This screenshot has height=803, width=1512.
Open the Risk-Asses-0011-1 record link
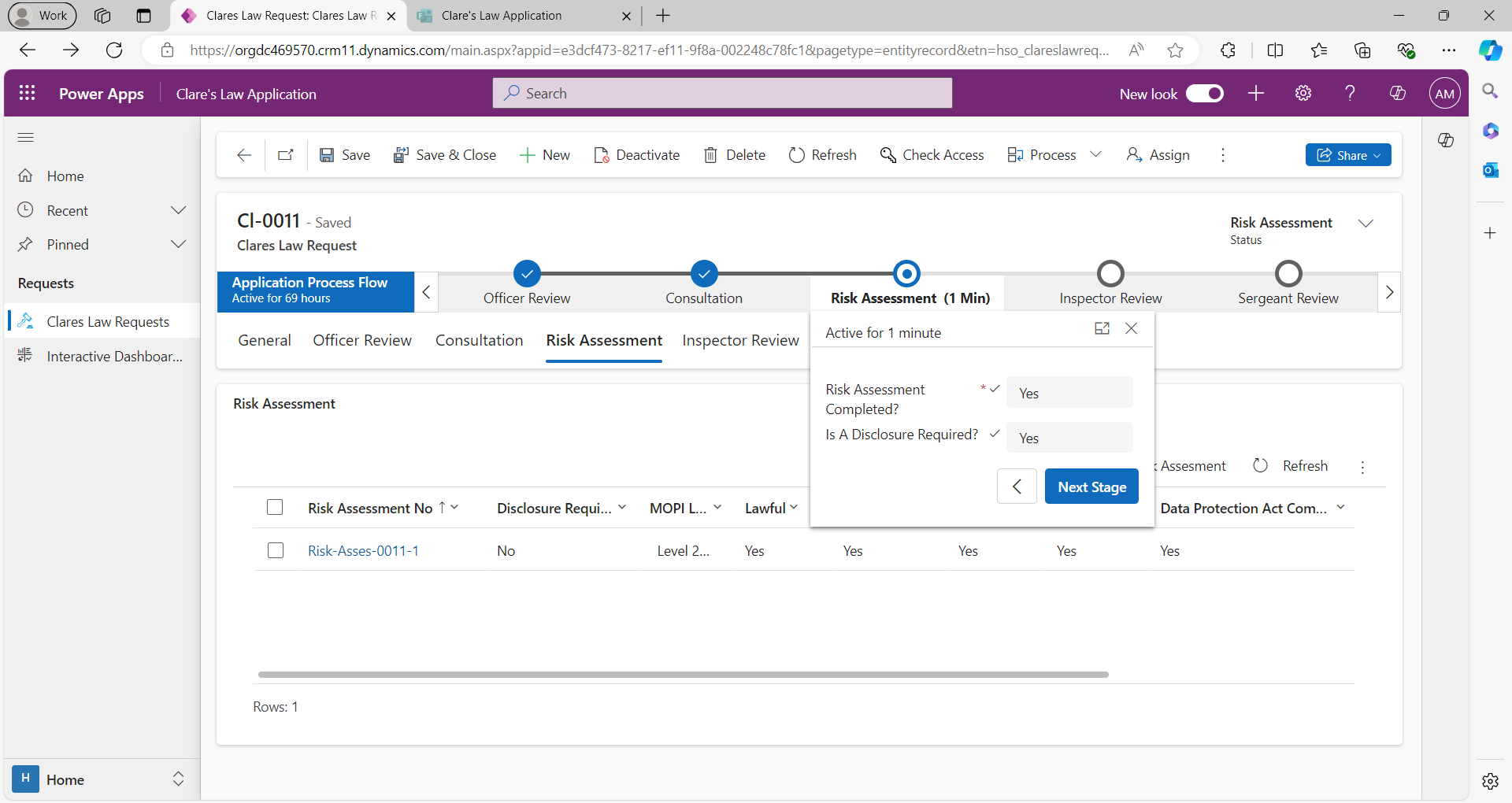click(x=363, y=551)
